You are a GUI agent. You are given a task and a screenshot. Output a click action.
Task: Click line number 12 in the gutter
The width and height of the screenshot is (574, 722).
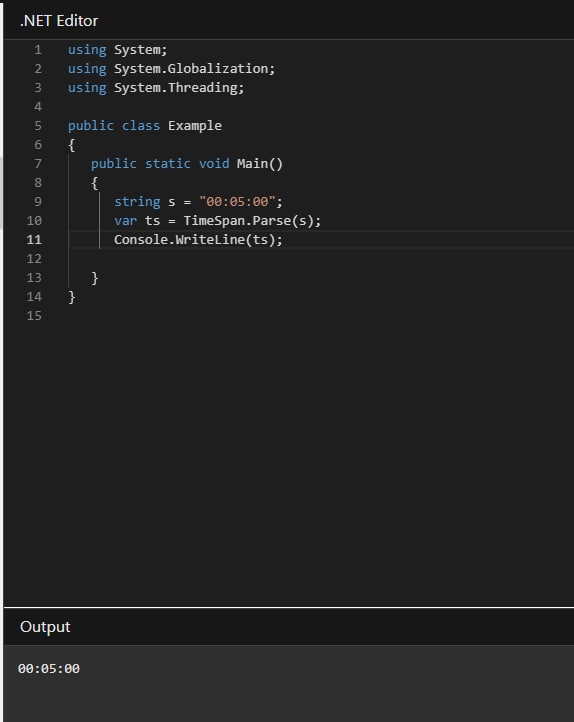(x=34, y=259)
